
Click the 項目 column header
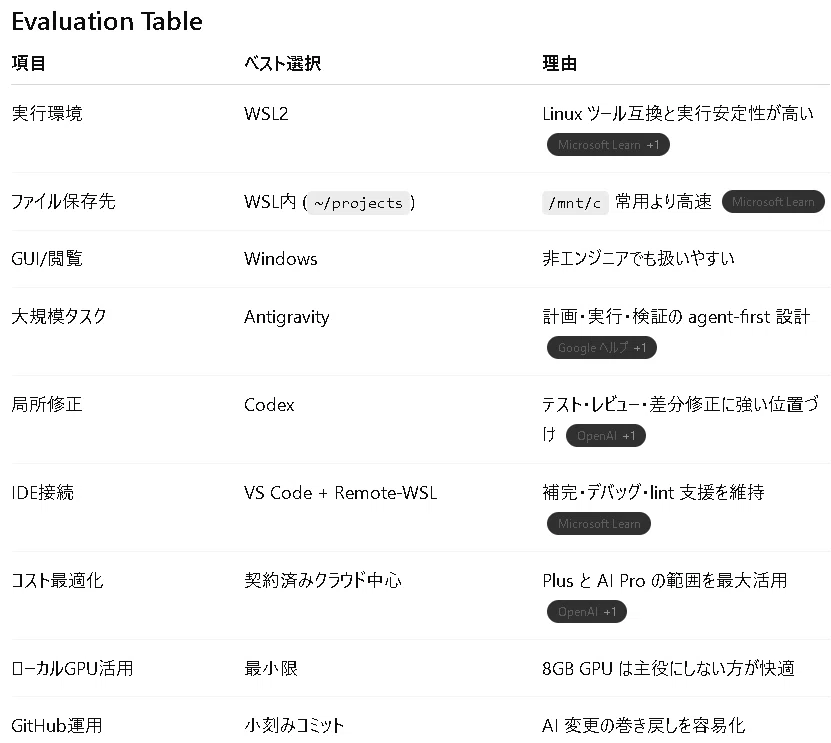[29, 64]
